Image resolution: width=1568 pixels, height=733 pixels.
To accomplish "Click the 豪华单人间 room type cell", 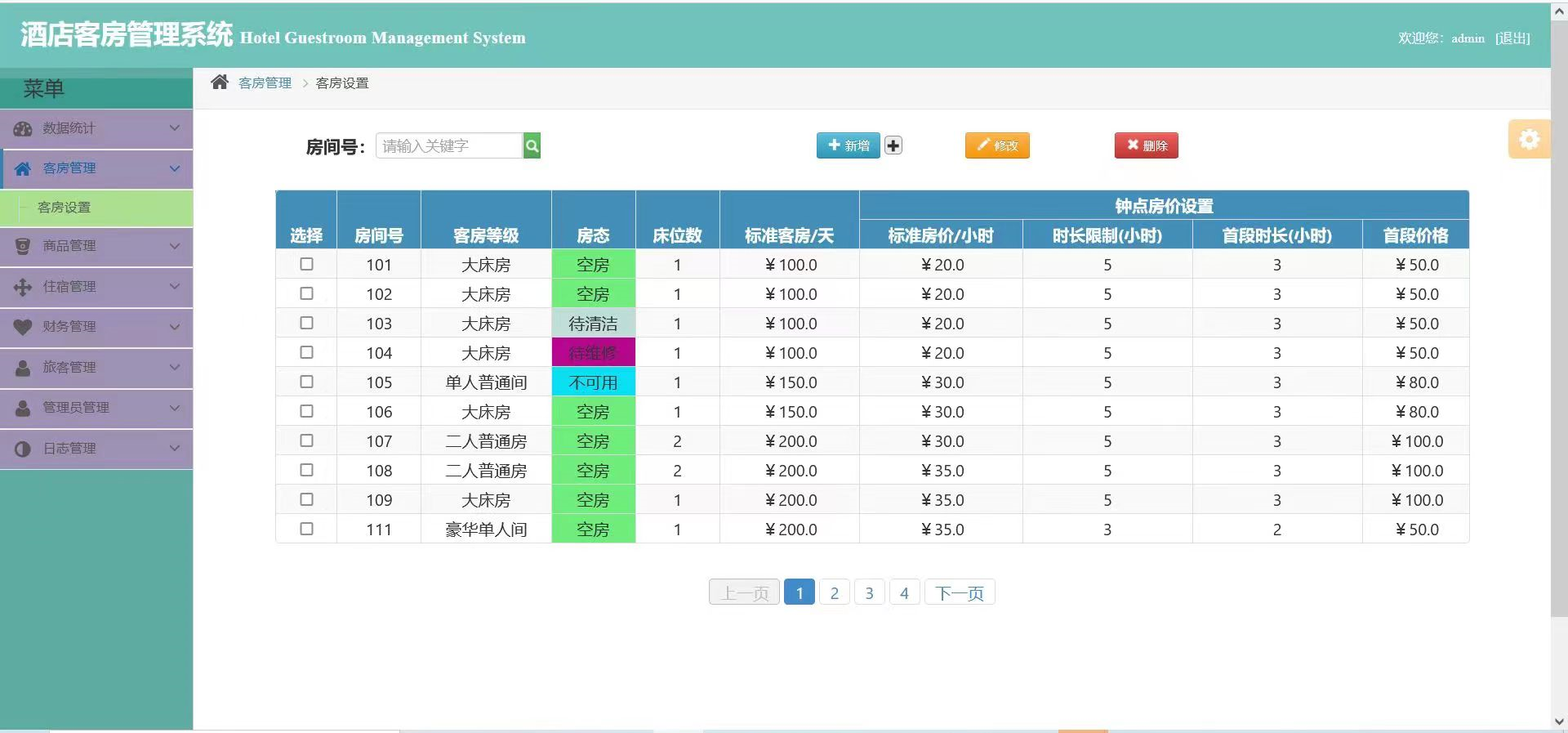I will 486,530.
